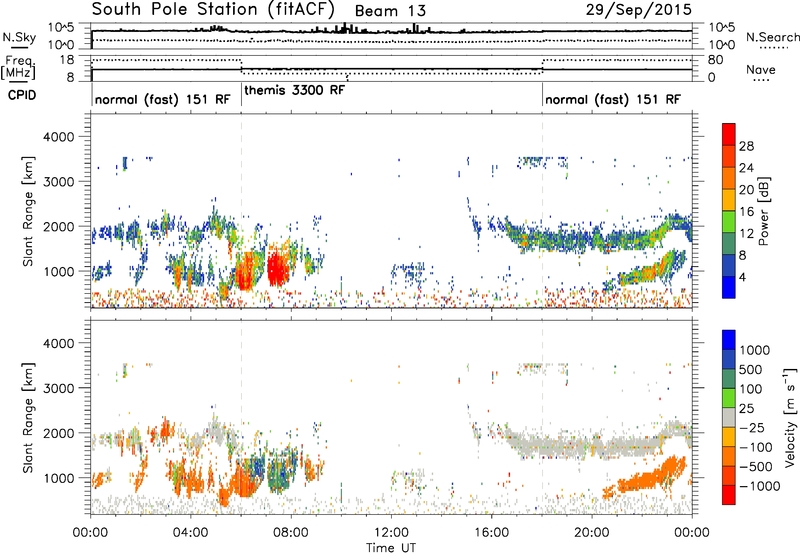
Task: Click the themis 3300 RF mode label
Action: click(294, 90)
